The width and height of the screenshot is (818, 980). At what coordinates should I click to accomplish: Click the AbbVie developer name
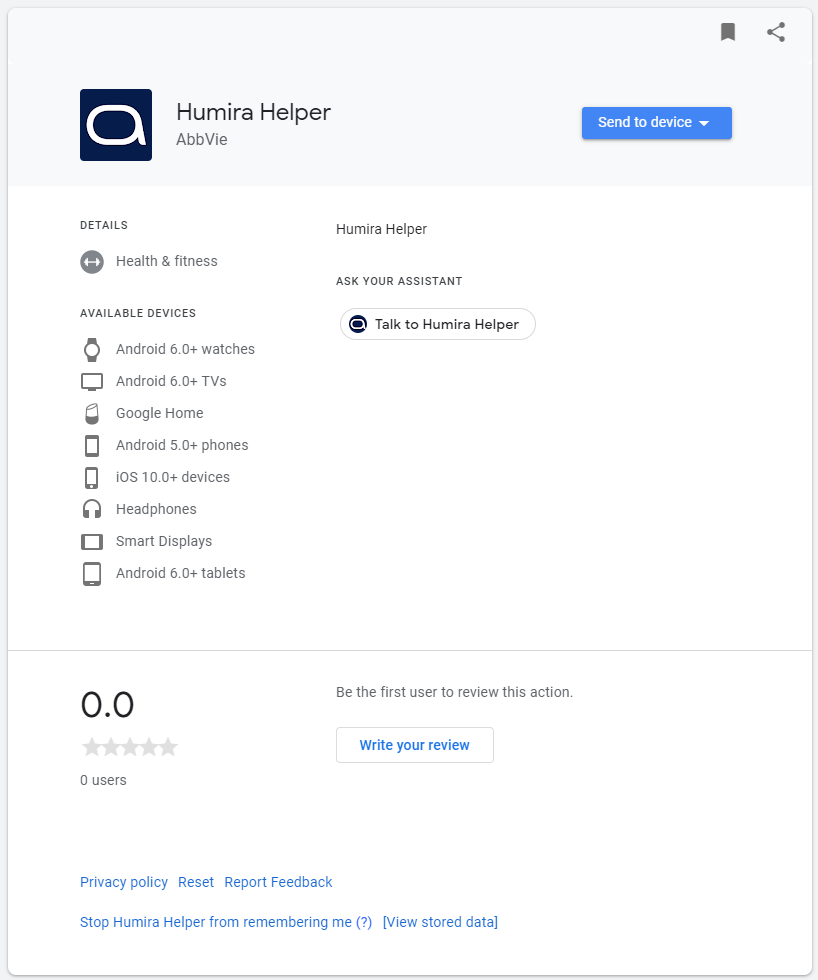point(202,139)
